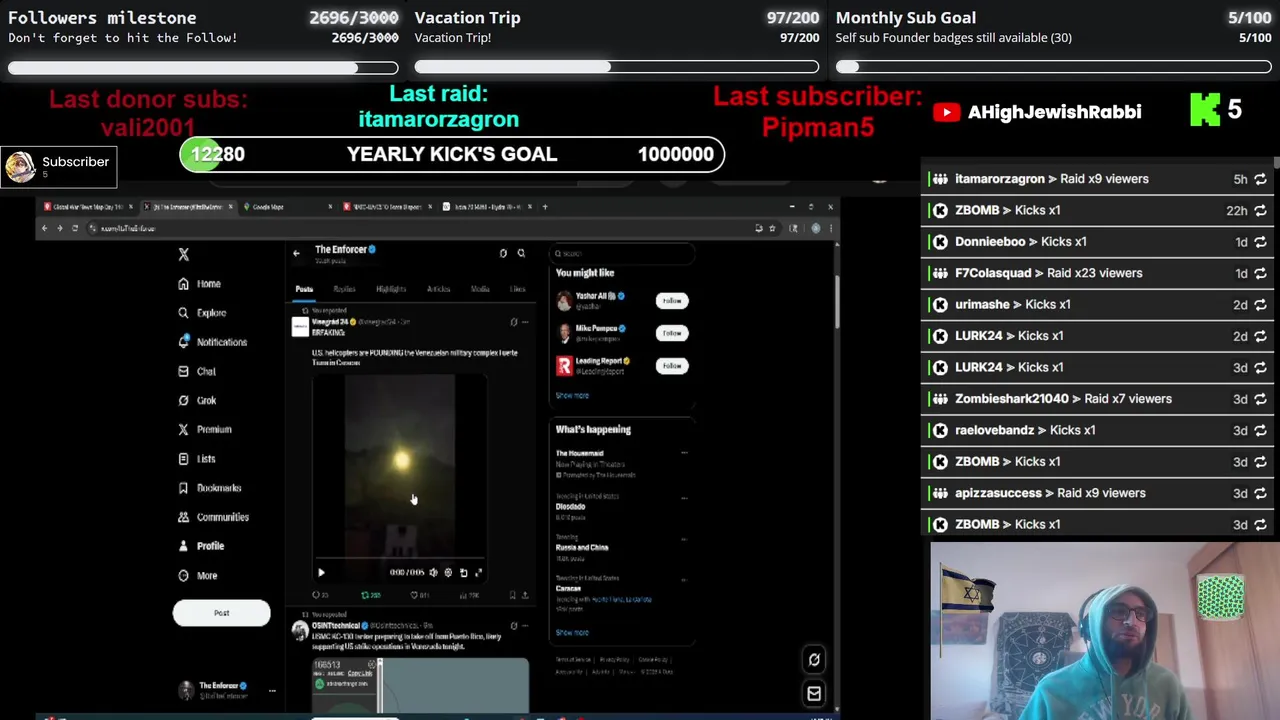Open more menu on OSINTtechnical post
1280x720 pixels.
(x=525, y=626)
